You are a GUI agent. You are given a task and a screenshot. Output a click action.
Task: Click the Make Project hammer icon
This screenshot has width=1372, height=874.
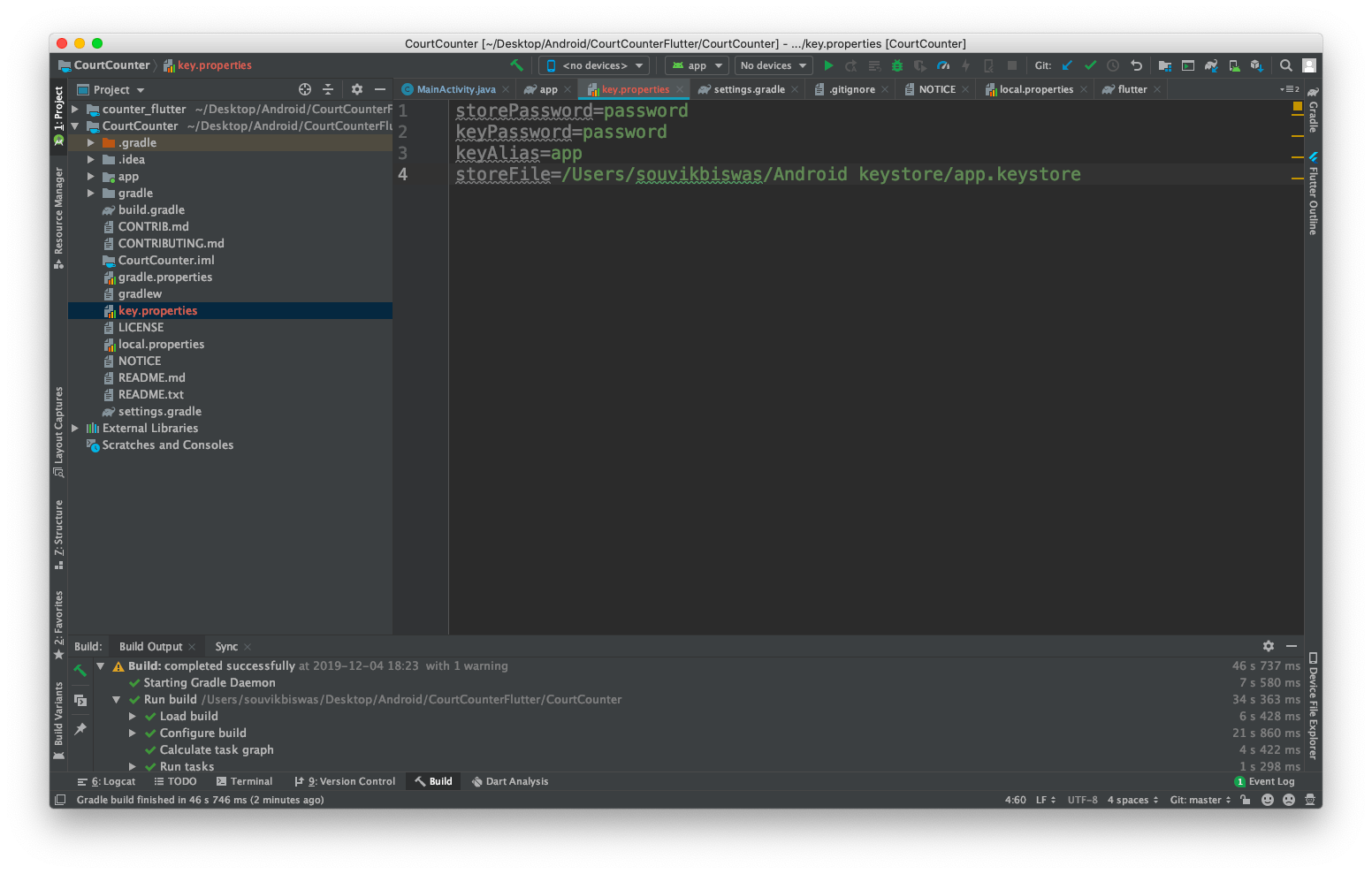(517, 65)
